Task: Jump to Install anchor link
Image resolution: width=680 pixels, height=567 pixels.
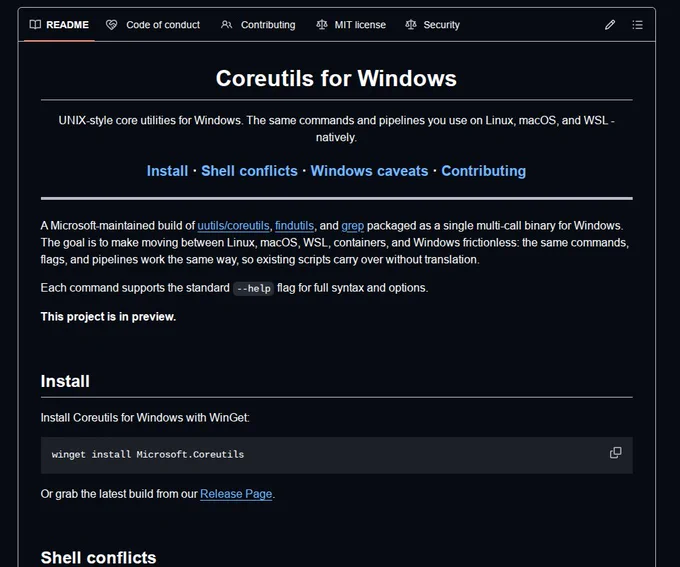Action: click(x=167, y=171)
